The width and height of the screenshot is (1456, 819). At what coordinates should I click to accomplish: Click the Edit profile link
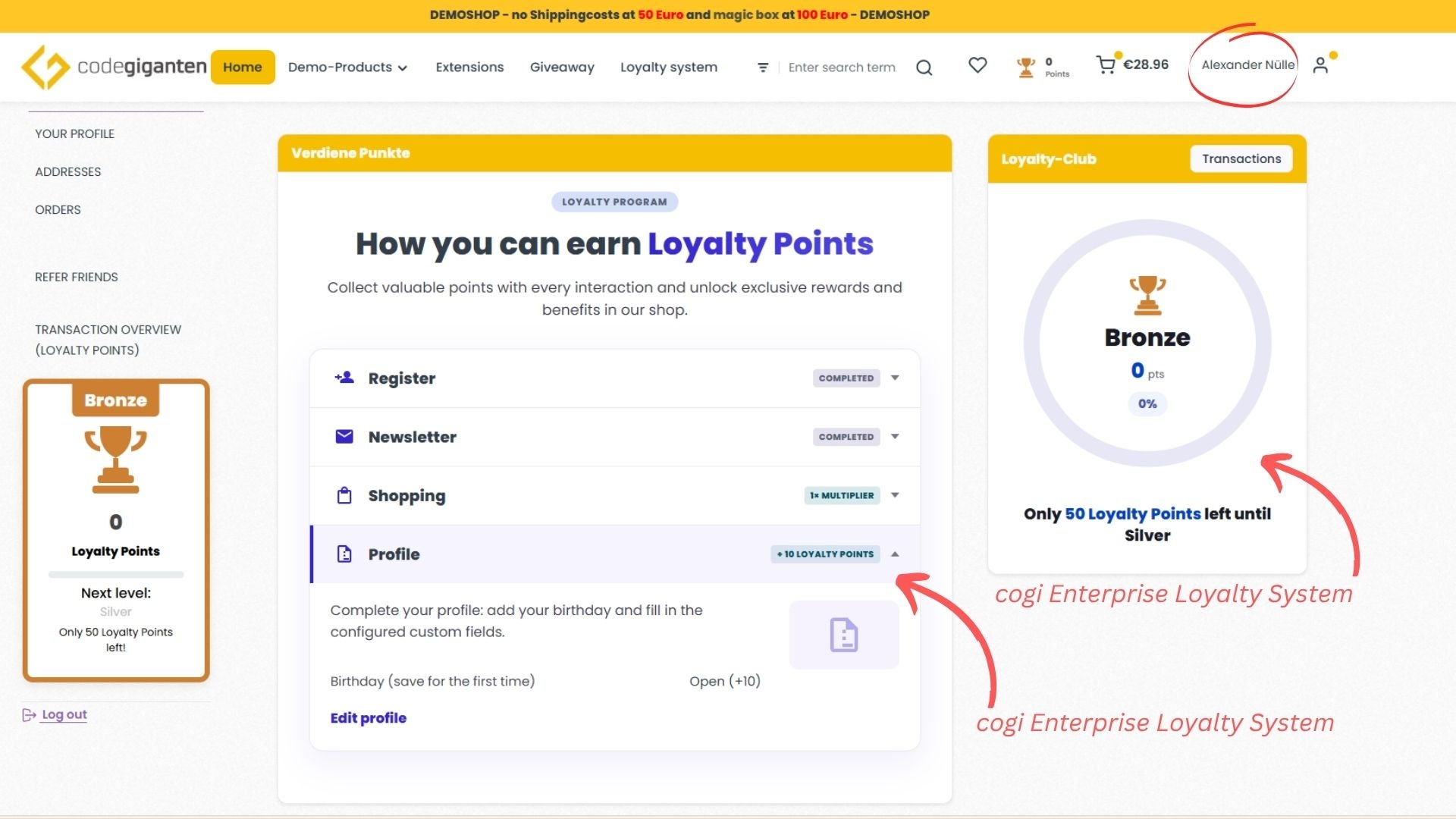pyautogui.click(x=368, y=718)
